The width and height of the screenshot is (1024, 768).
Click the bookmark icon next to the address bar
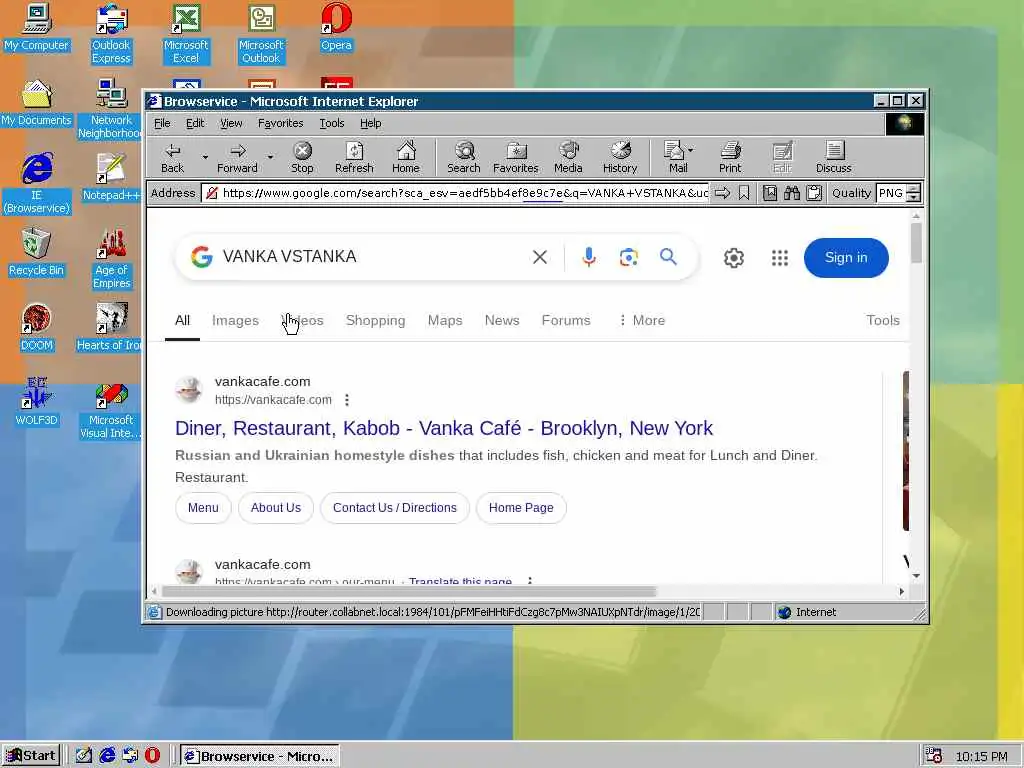(744, 193)
